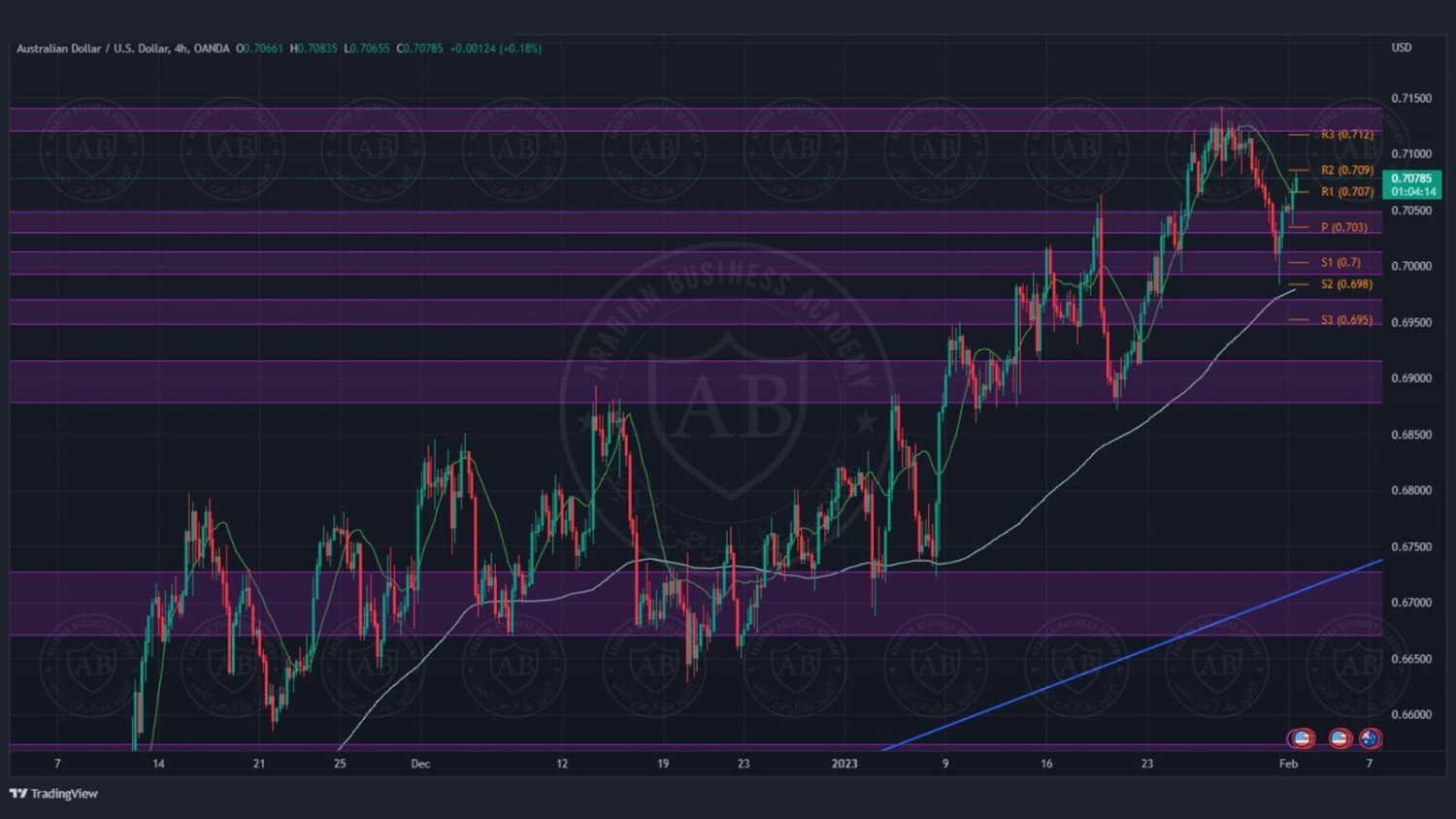Click 0.66500 on the price axis
This screenshot has width=1456, height=819.
tap(1411, 659)
